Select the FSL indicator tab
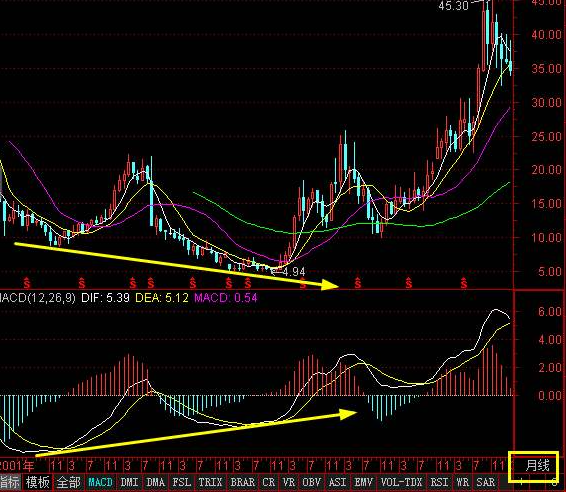566x493 pixels. (182, 482)
